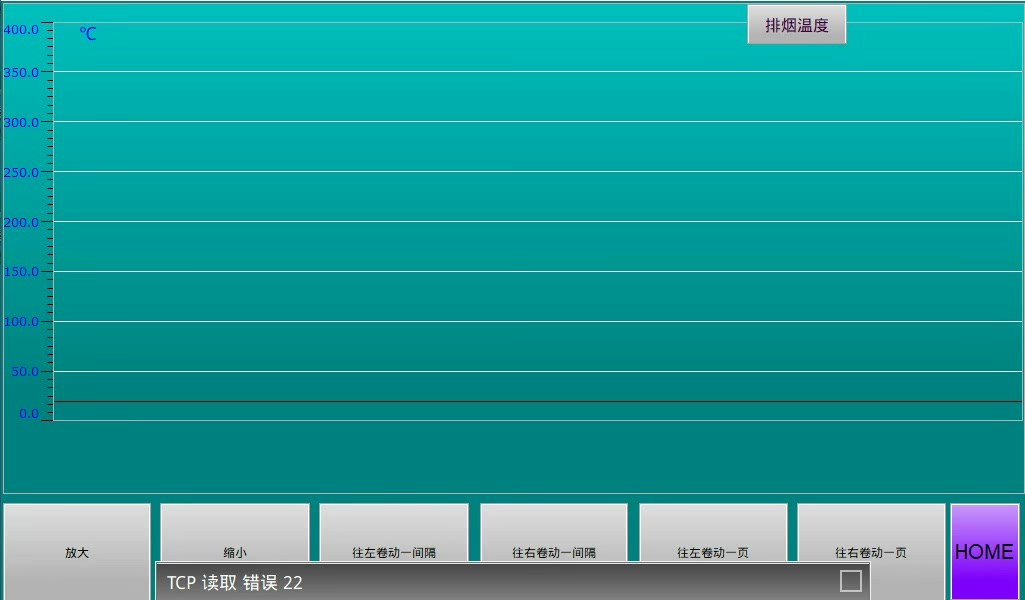Select the 150.0 axis label
Image resolution: width=1025 pixels, height=600 pixels.
pos(21,272)
